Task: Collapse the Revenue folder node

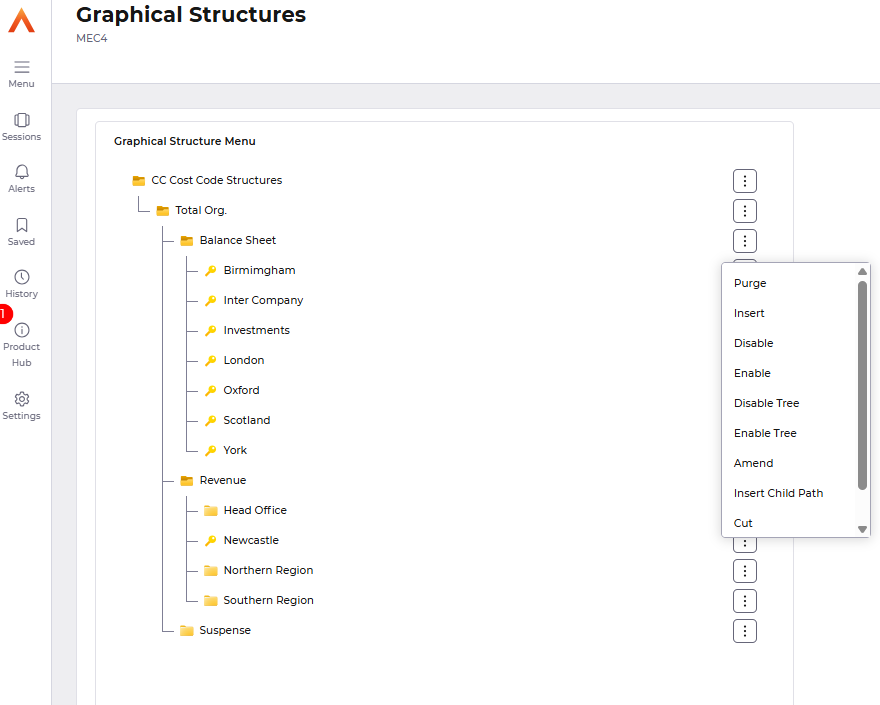Action: (x=187, y=480)
